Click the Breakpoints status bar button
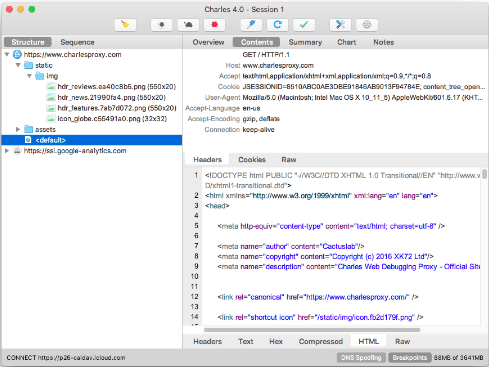Viewport: 489px width, 367px height. point(410,358)
